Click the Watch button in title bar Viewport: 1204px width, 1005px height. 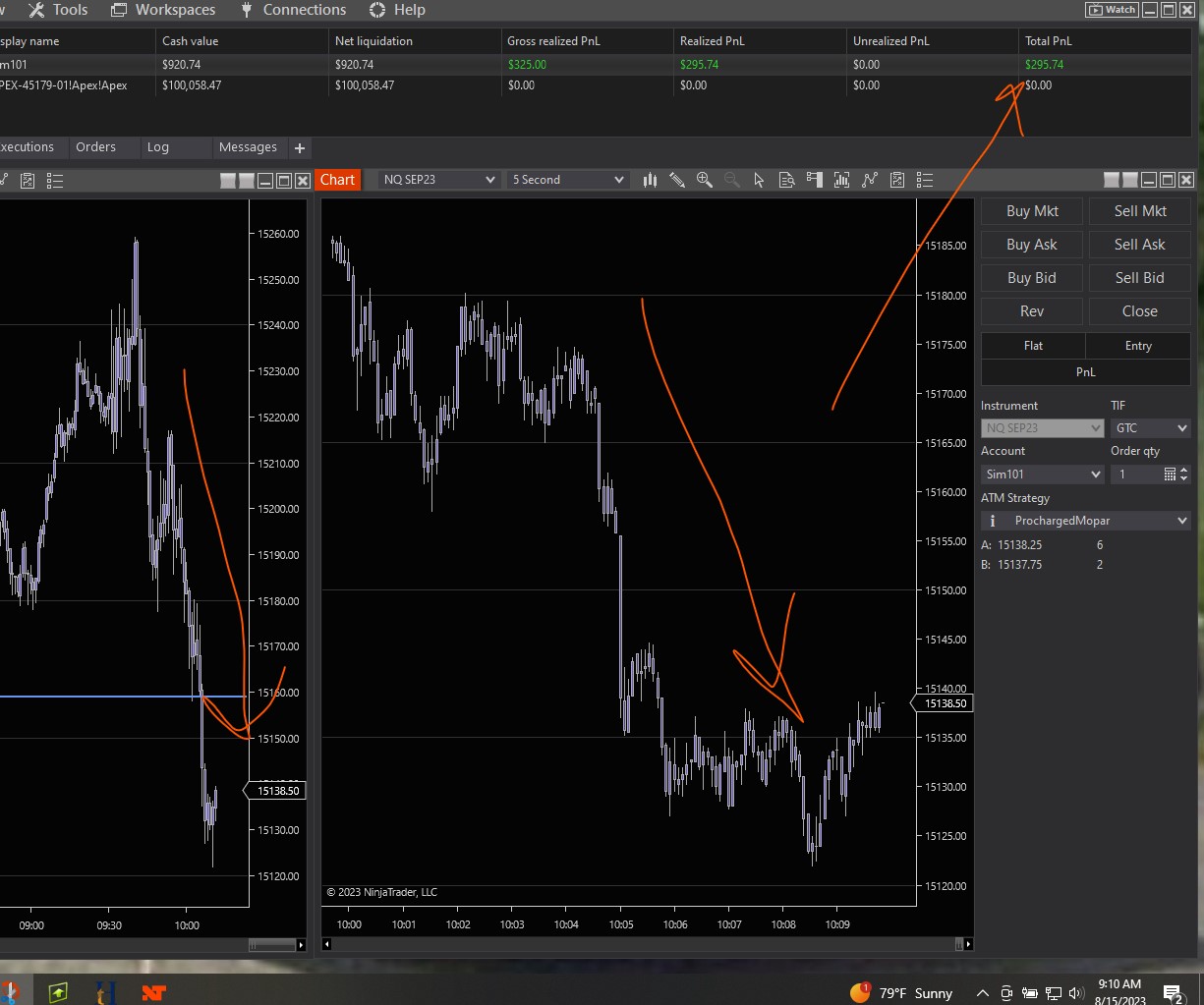(1111, 10)
